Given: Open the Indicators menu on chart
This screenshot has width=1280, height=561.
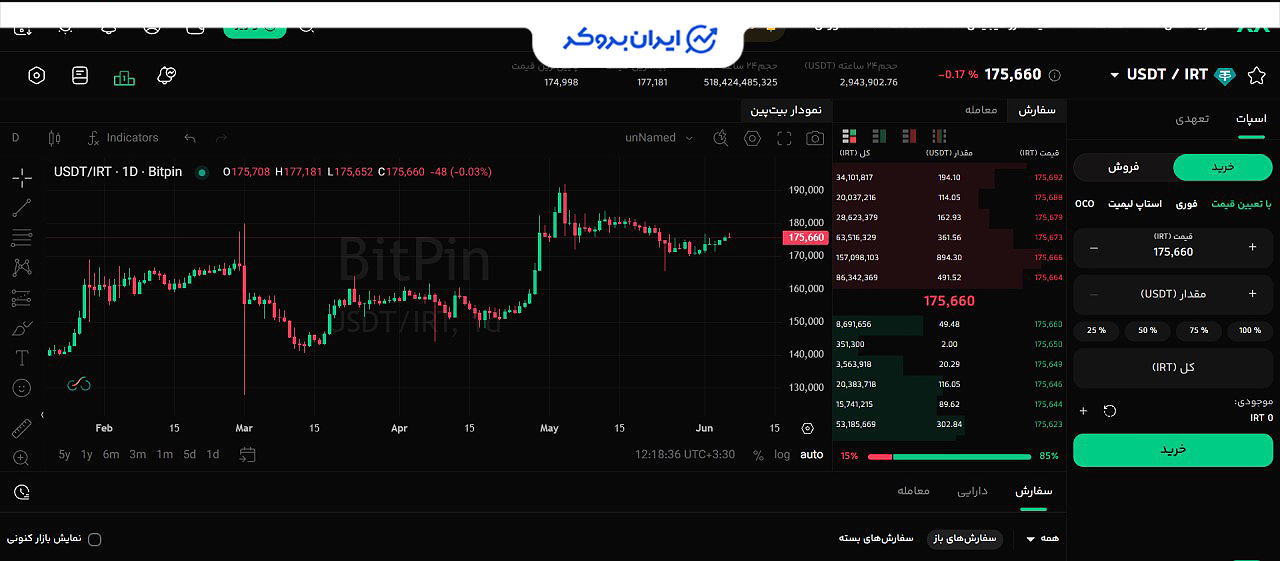Looking at the screenshot, I should pos(123,138).
